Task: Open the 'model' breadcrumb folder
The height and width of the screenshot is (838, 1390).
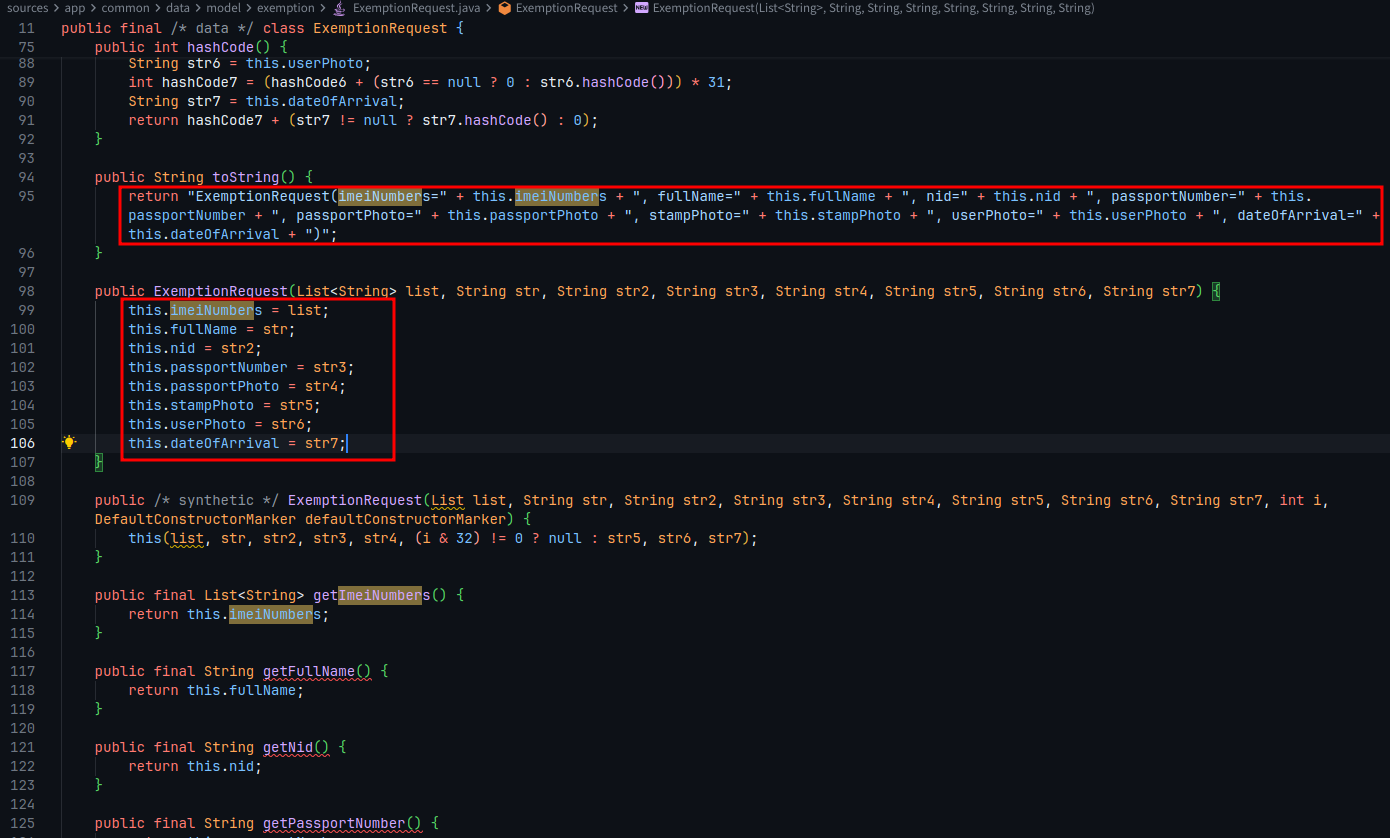Action: click(223, 8)
